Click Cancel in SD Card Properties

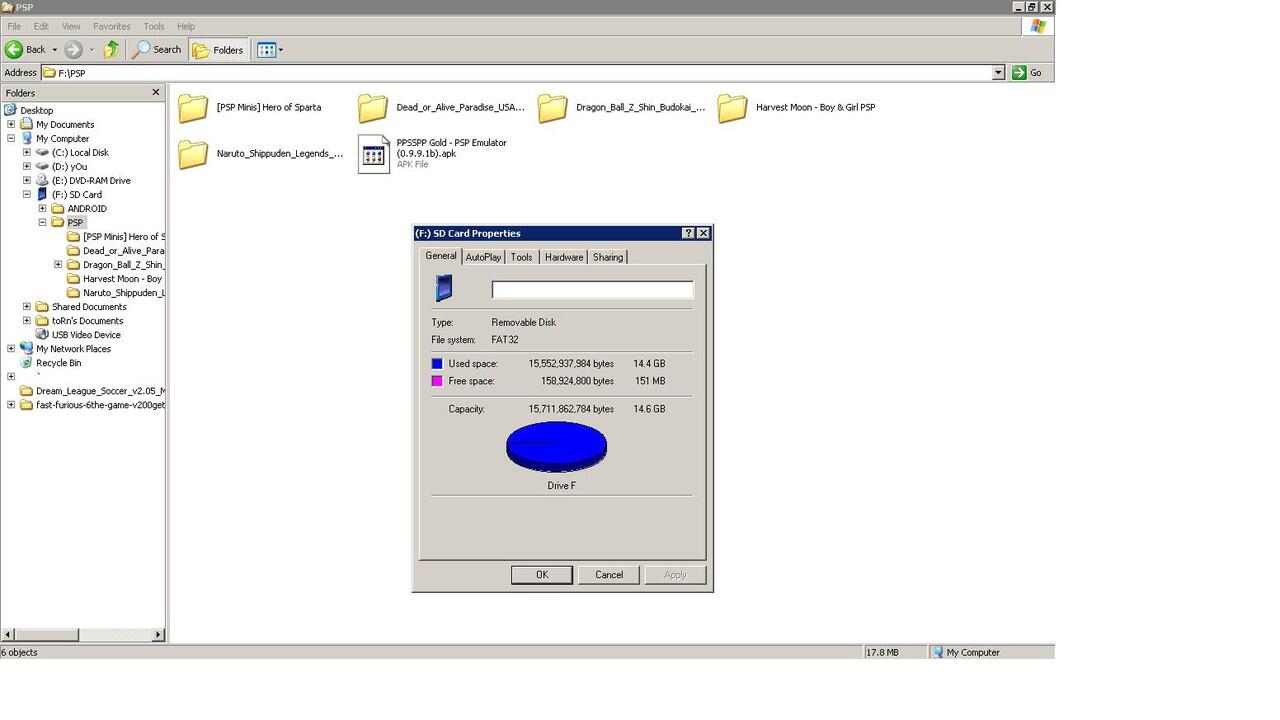[609, 575]
